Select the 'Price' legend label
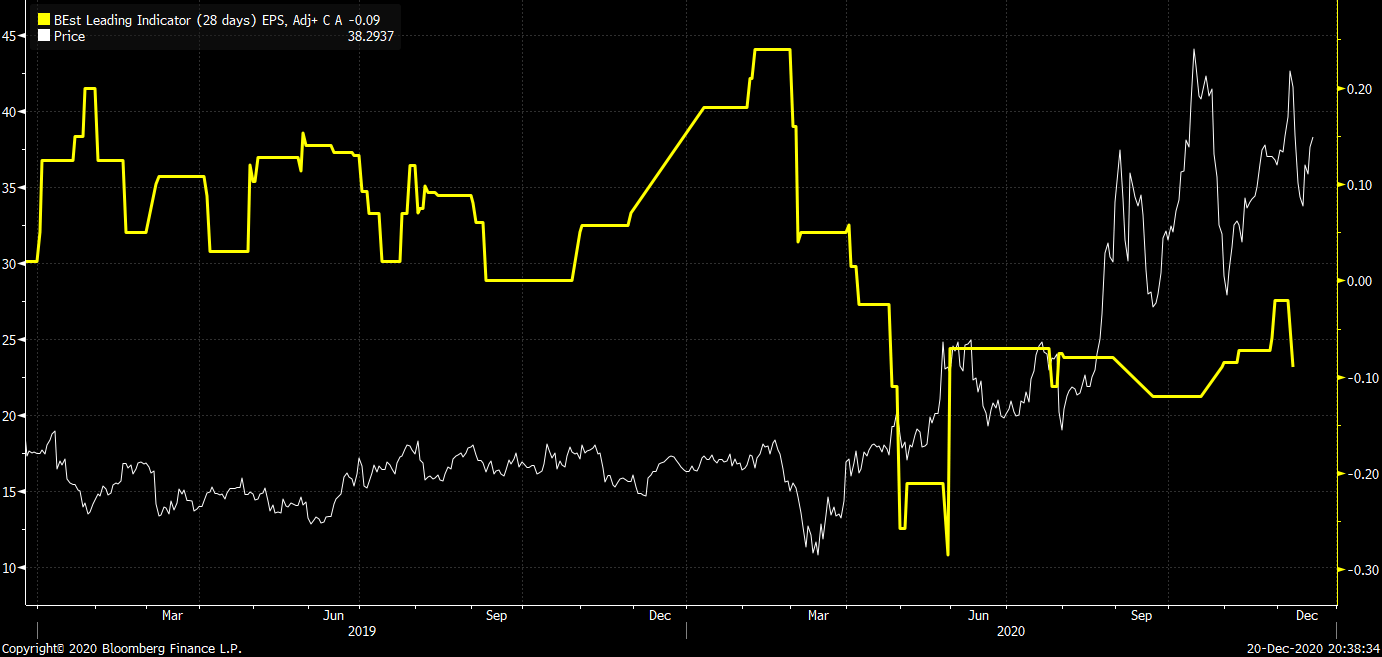The height and width of the screenshot is (657, 1382). (x=69, y=36)
